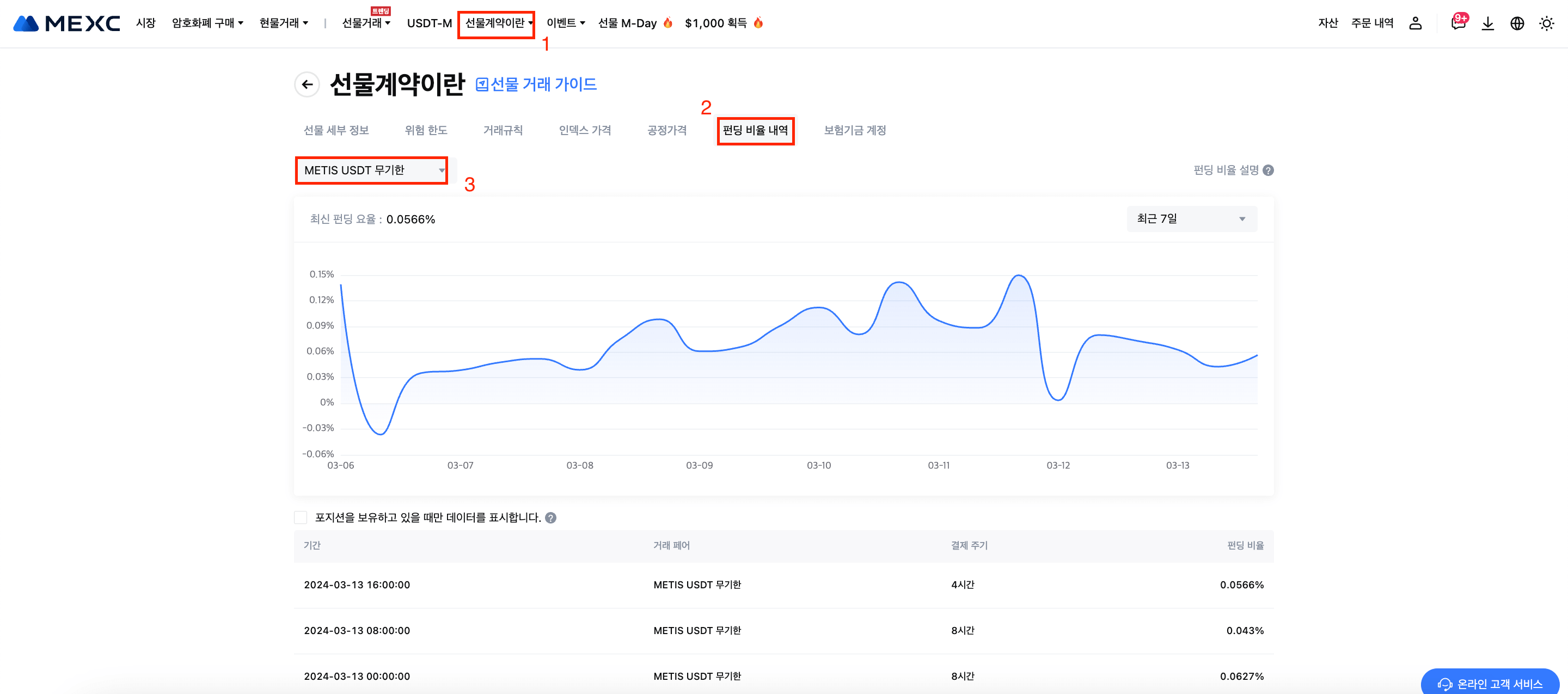Click the download app icon

(1487, 23)
